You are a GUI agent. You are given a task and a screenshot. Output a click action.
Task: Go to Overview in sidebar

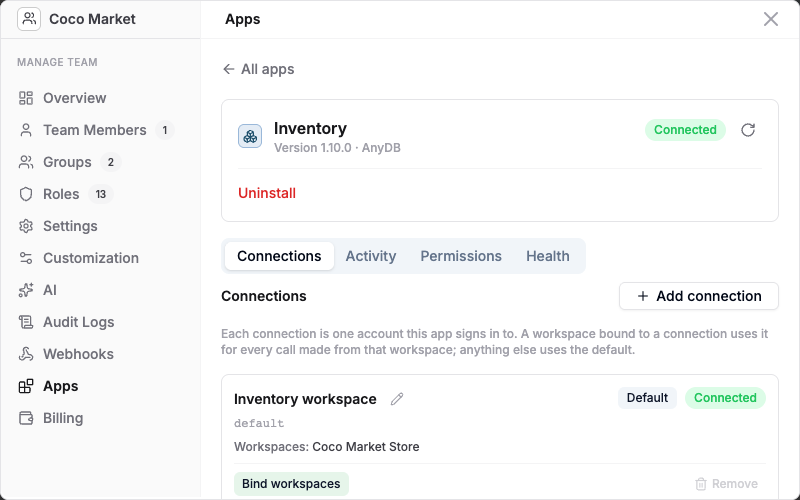(74, 98)
